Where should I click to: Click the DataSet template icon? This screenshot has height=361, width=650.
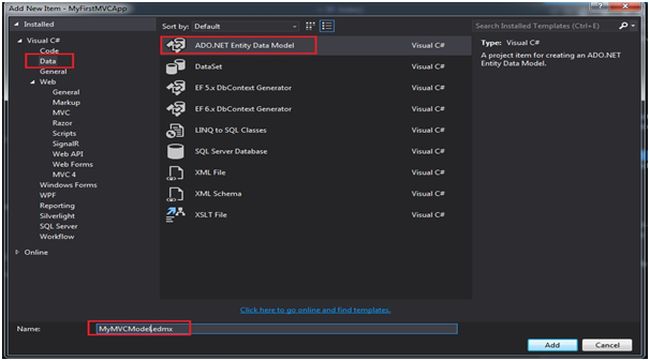click(176, 66)
